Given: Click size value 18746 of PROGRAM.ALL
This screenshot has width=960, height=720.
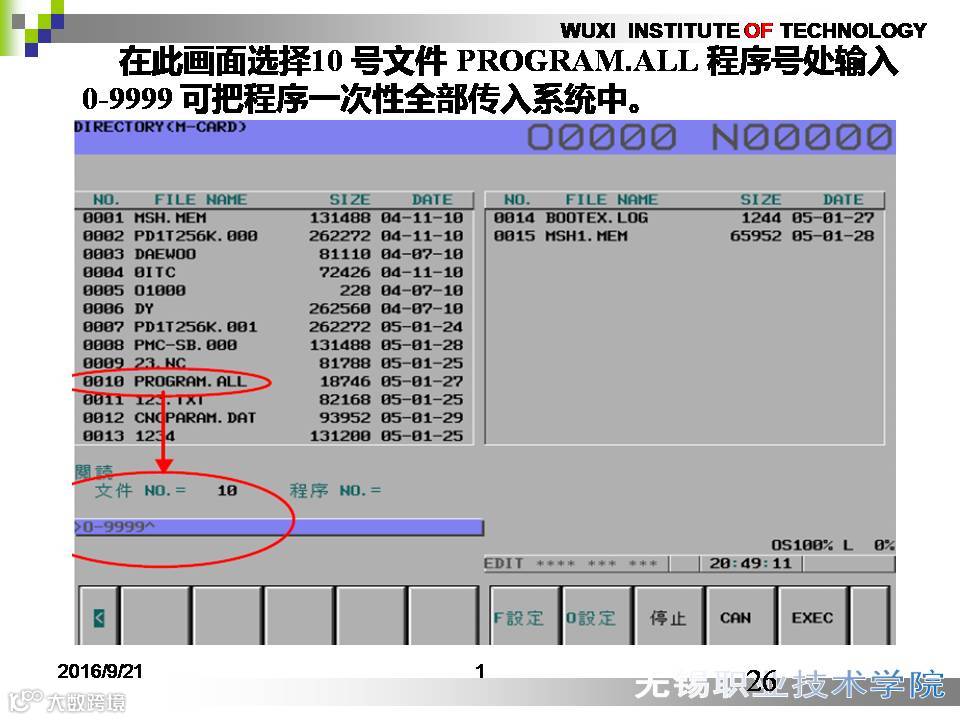Looking at the screenshot, I should click(345, 381).
